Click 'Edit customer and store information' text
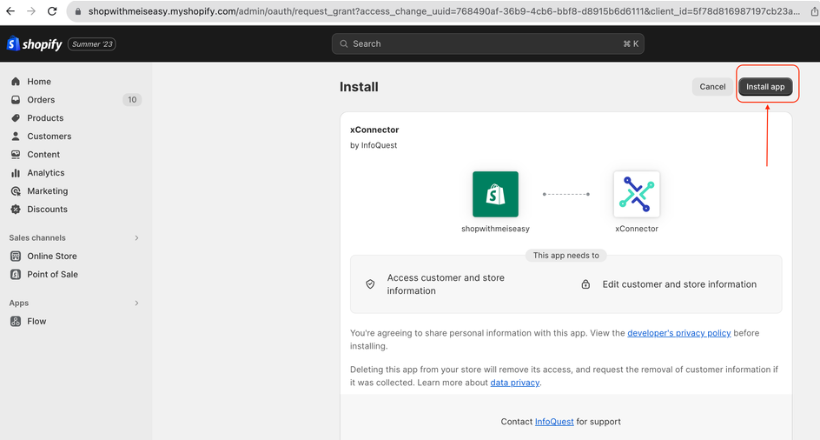Viewport: 820px width, 440px height. tap(679, 285)
